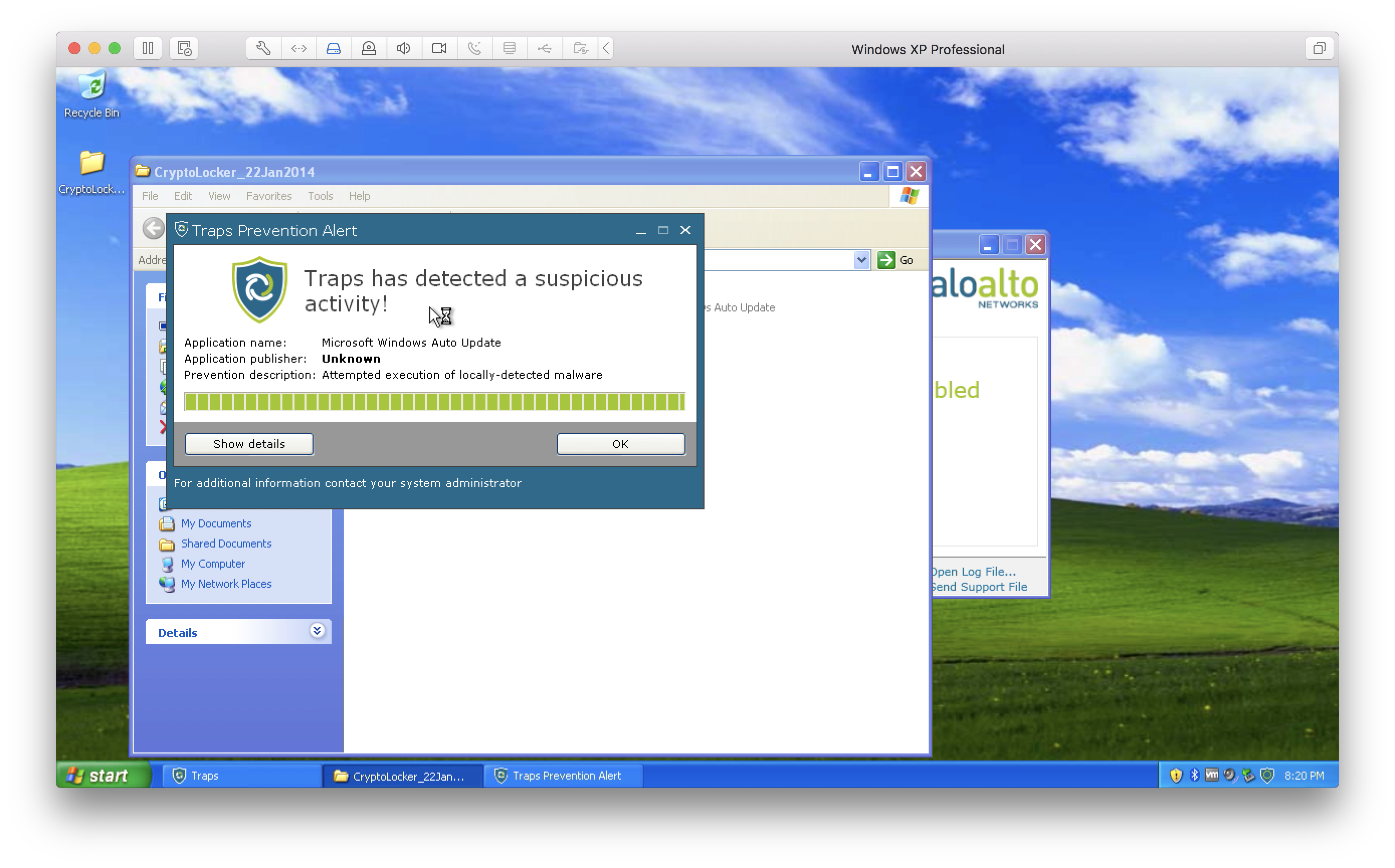
Task: Click the volume/sound tray icon
Action: tap(1230, 776)
